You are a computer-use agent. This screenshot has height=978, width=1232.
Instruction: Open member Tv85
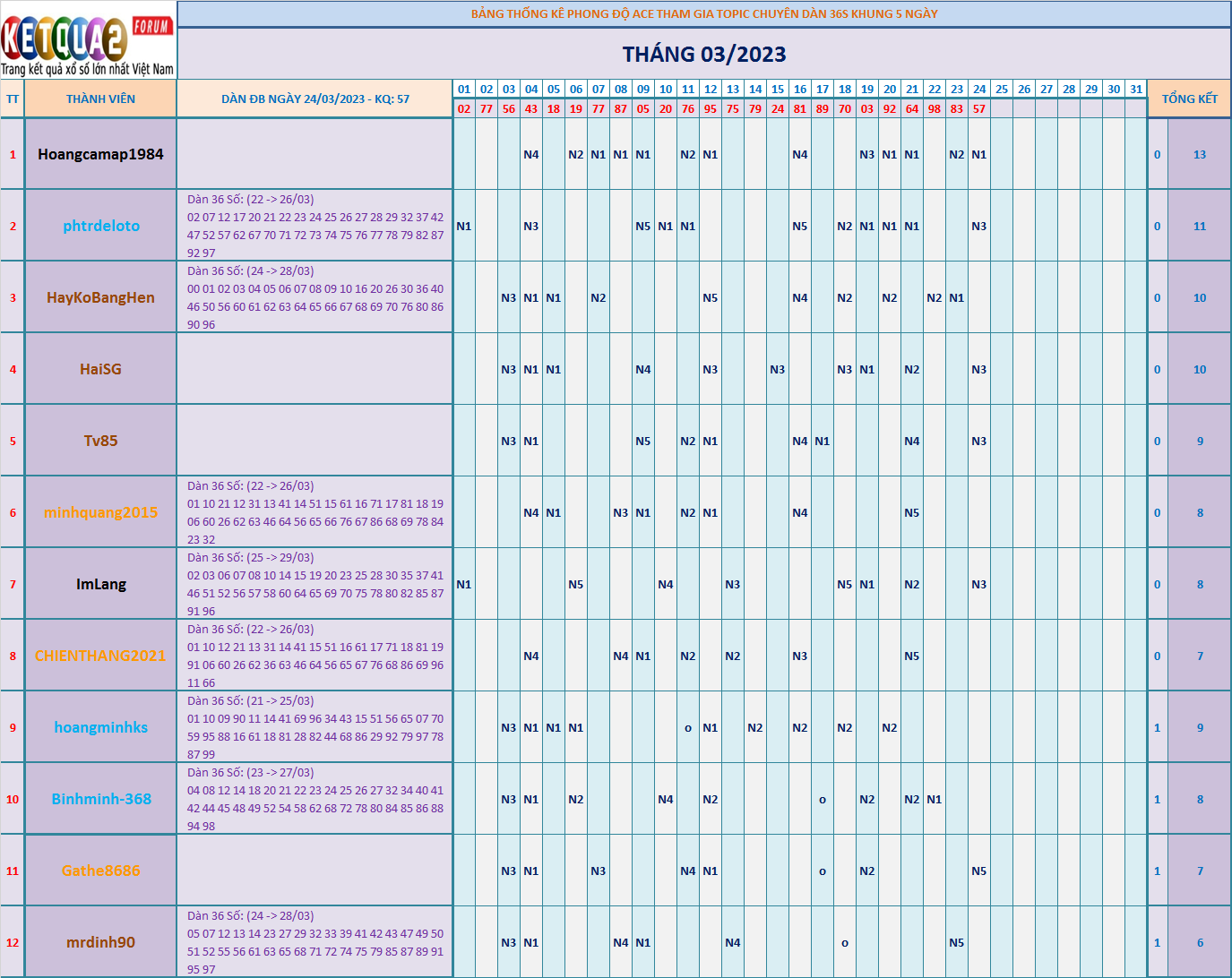(x=100, y=441)
